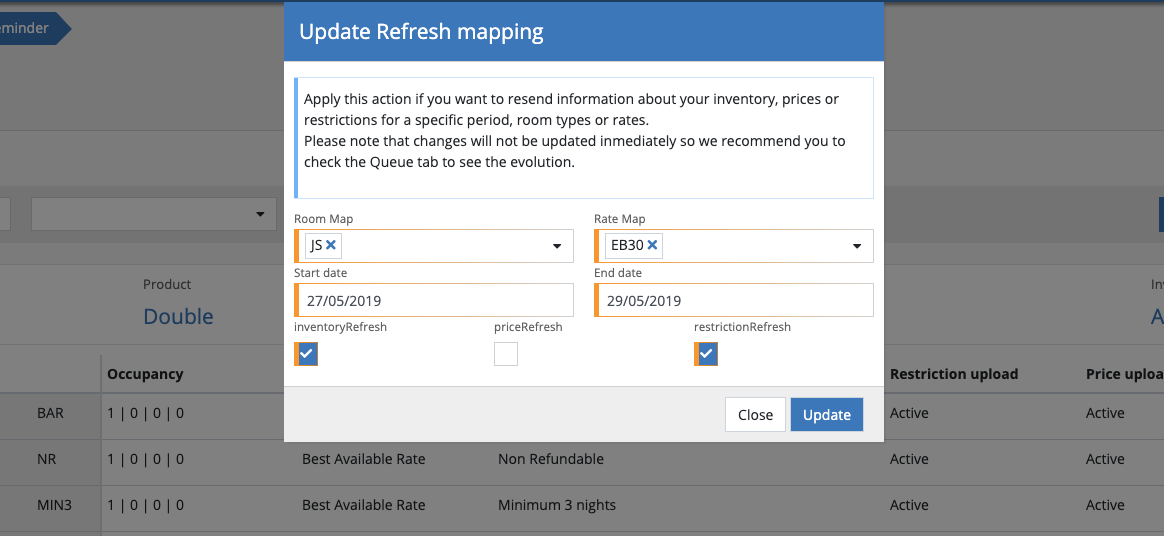The image size is (1164, 536).
Task: Uncheck the restrictionRefresh checkbox
Action: click(707, 354)
